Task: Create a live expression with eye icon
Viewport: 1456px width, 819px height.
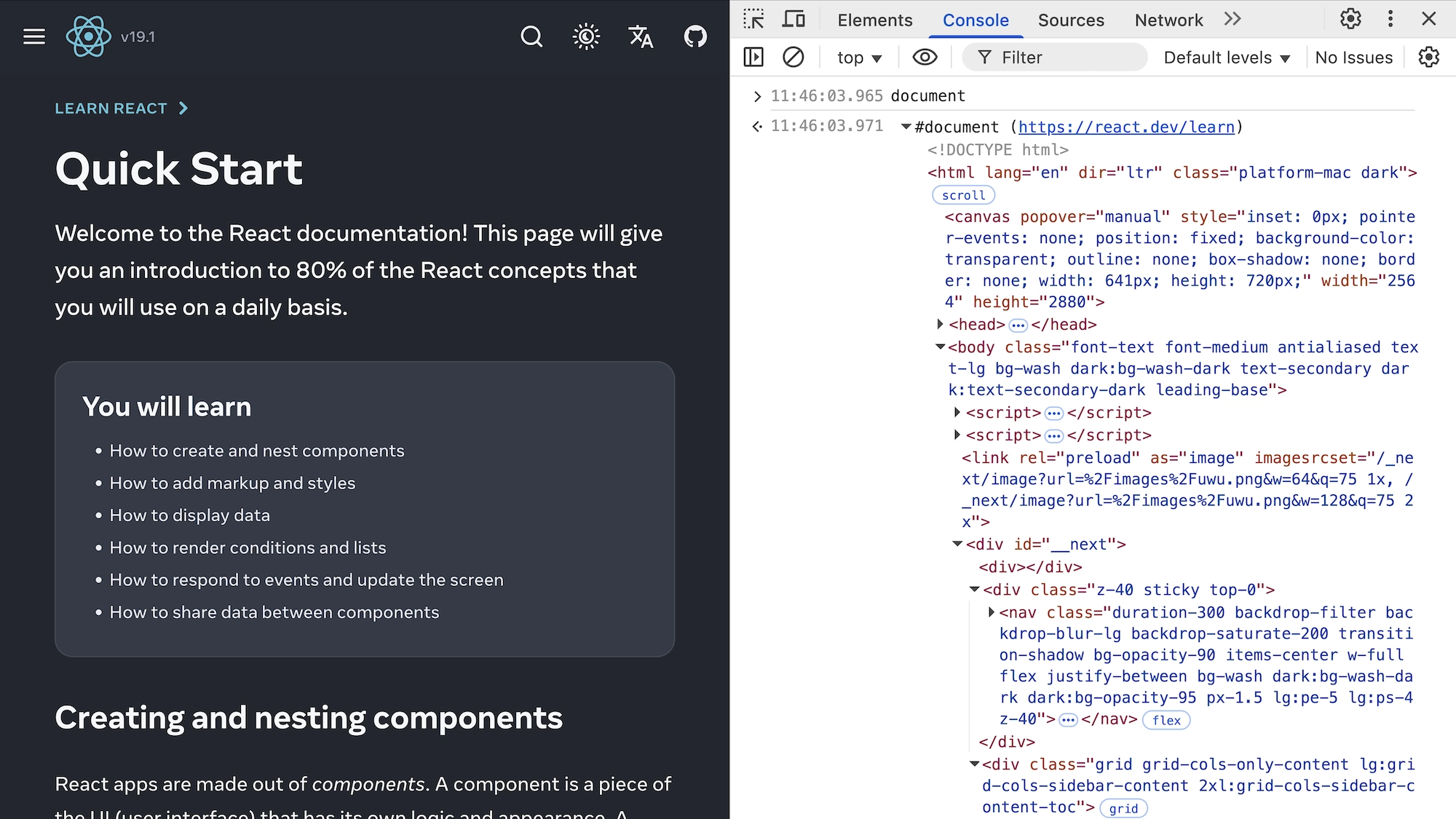Action: (925, 57)
